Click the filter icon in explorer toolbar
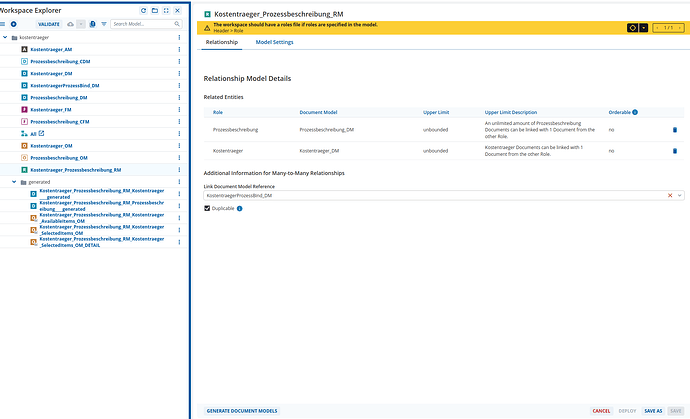690x419 pixels. click(104, 24)
